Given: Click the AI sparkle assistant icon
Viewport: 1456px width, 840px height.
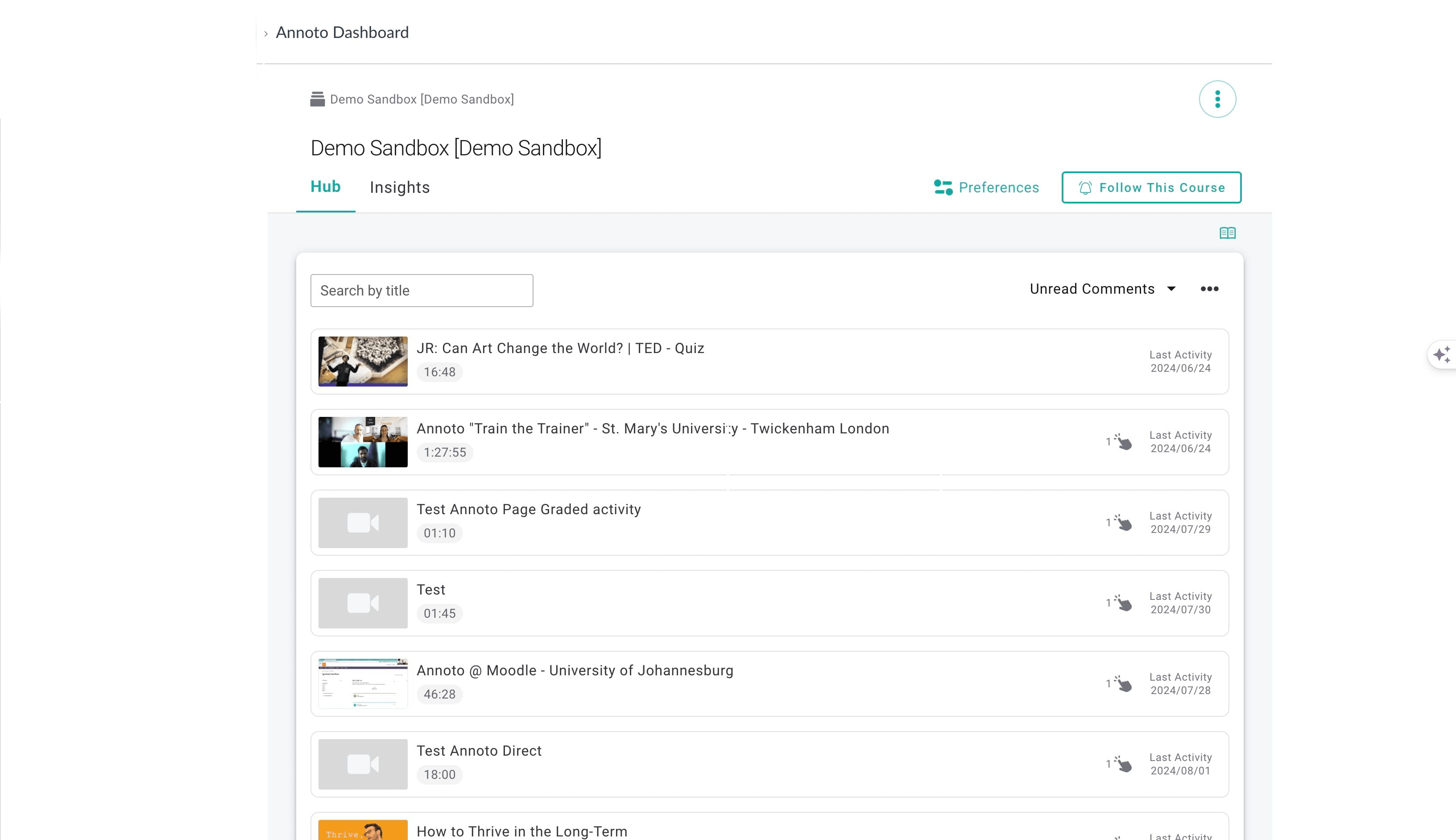Looking at the screenshot, I should tap(1442, 355).
